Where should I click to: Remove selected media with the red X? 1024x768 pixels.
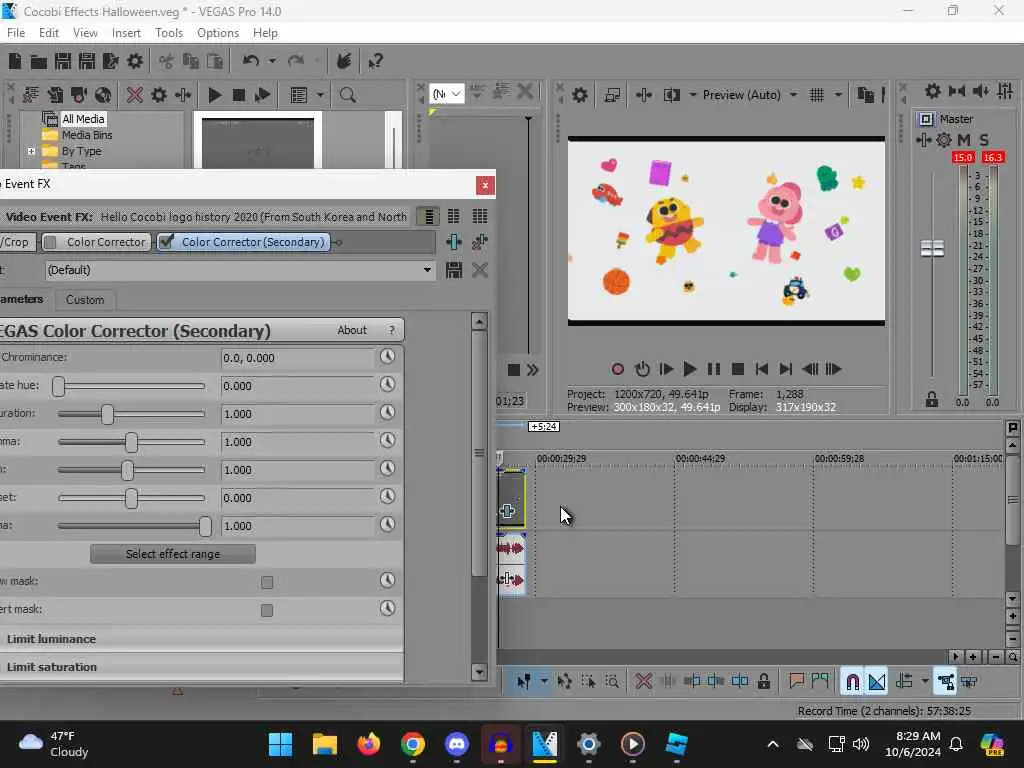pyautogui.click(x=135, y=95)
